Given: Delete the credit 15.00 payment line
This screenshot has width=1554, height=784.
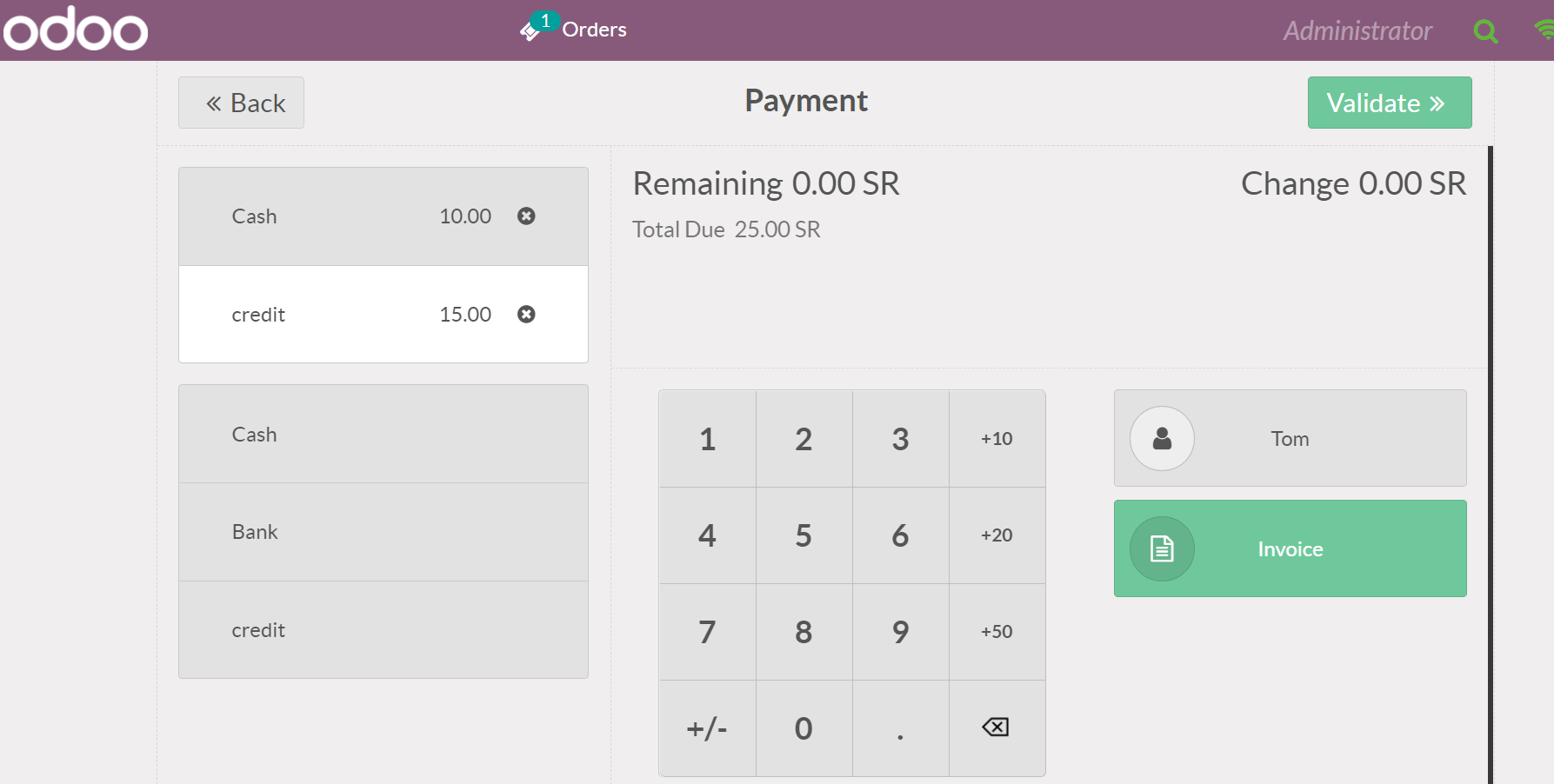Looking at the screenshot, I should coord(526,315).
